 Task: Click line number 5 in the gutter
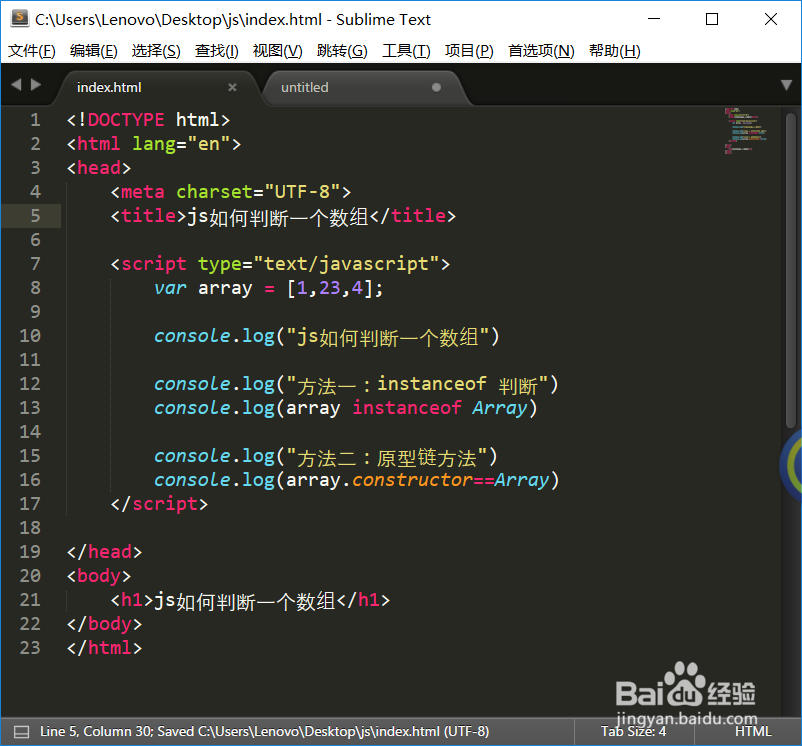pos(35,216)
